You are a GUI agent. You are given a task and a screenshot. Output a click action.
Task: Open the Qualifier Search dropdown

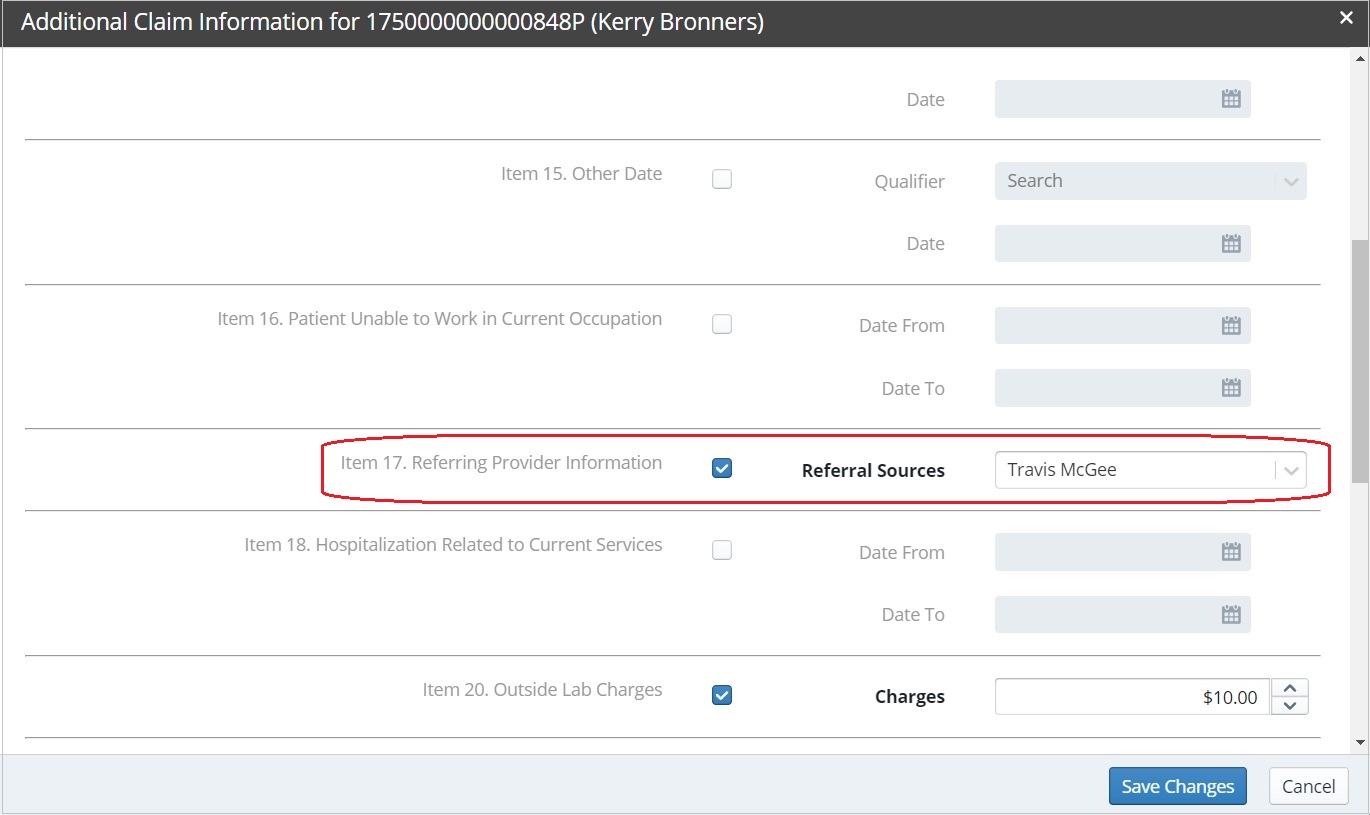[x=1150, y=181]
